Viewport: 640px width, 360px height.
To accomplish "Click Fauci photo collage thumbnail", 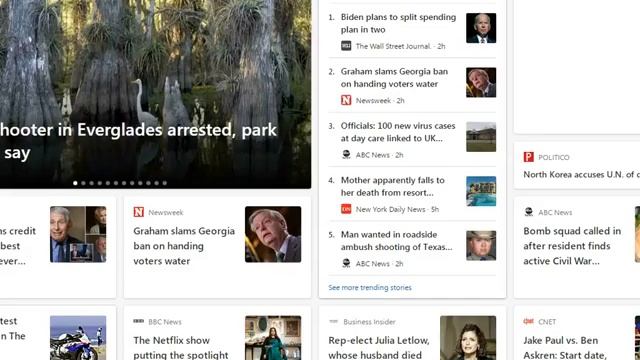I will point(78,234).
